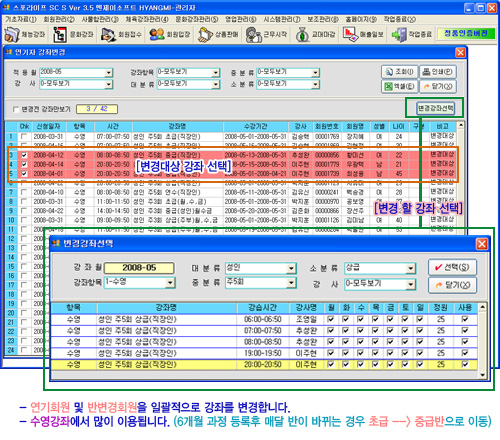Image resolution: width=500 pixels, height=440 pixels.
Task: Open 회원접수 from the toolbar
Action: [122, 34]
